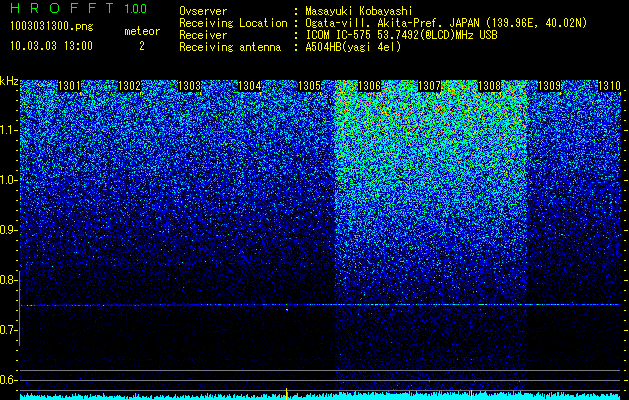Screen dimensions: 629x400
Task: Click the meteor count value 2
Action: coord(142,46)
